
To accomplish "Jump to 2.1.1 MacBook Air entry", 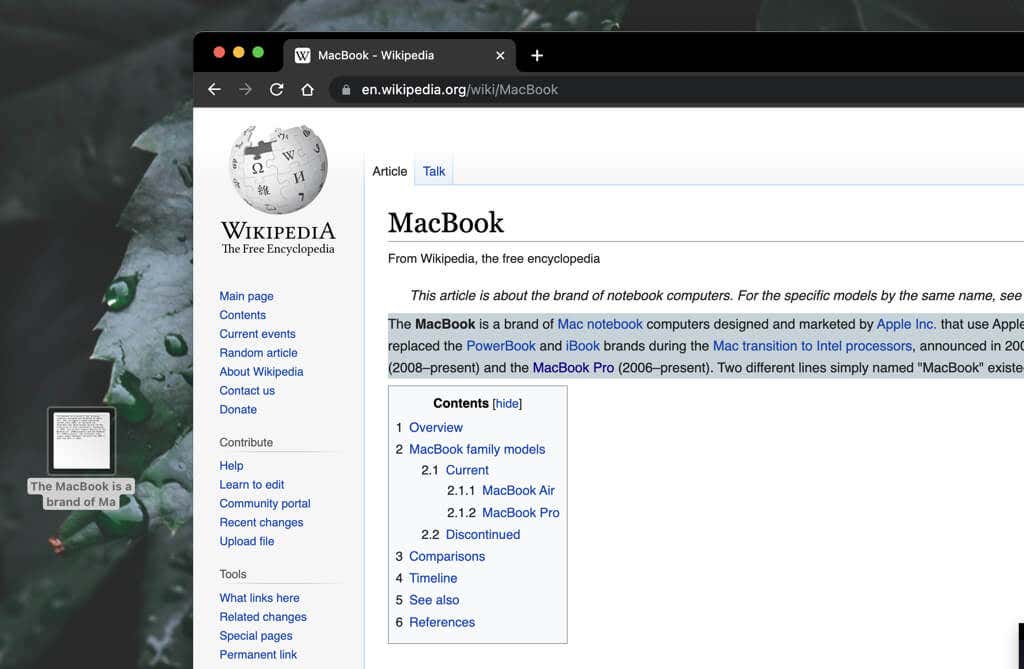I will pos(518,491).
